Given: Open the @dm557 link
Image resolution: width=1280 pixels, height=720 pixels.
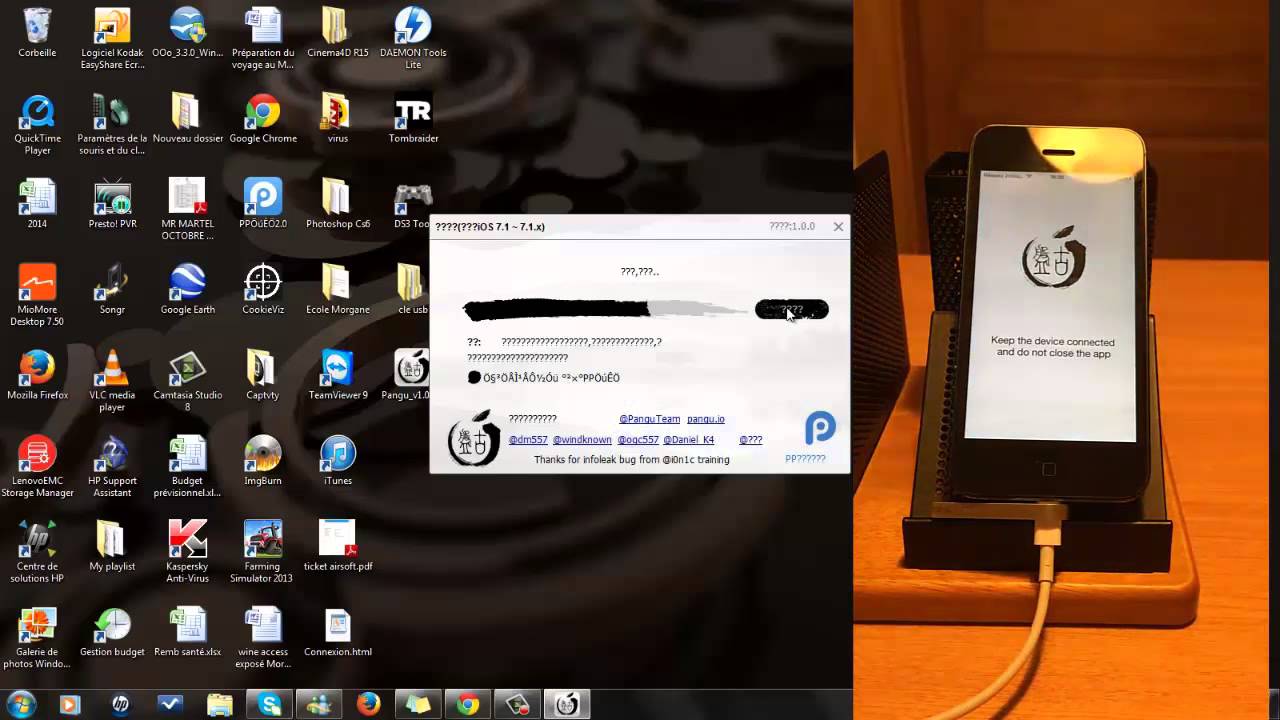Looking at the screenshot, I should 528,440.
